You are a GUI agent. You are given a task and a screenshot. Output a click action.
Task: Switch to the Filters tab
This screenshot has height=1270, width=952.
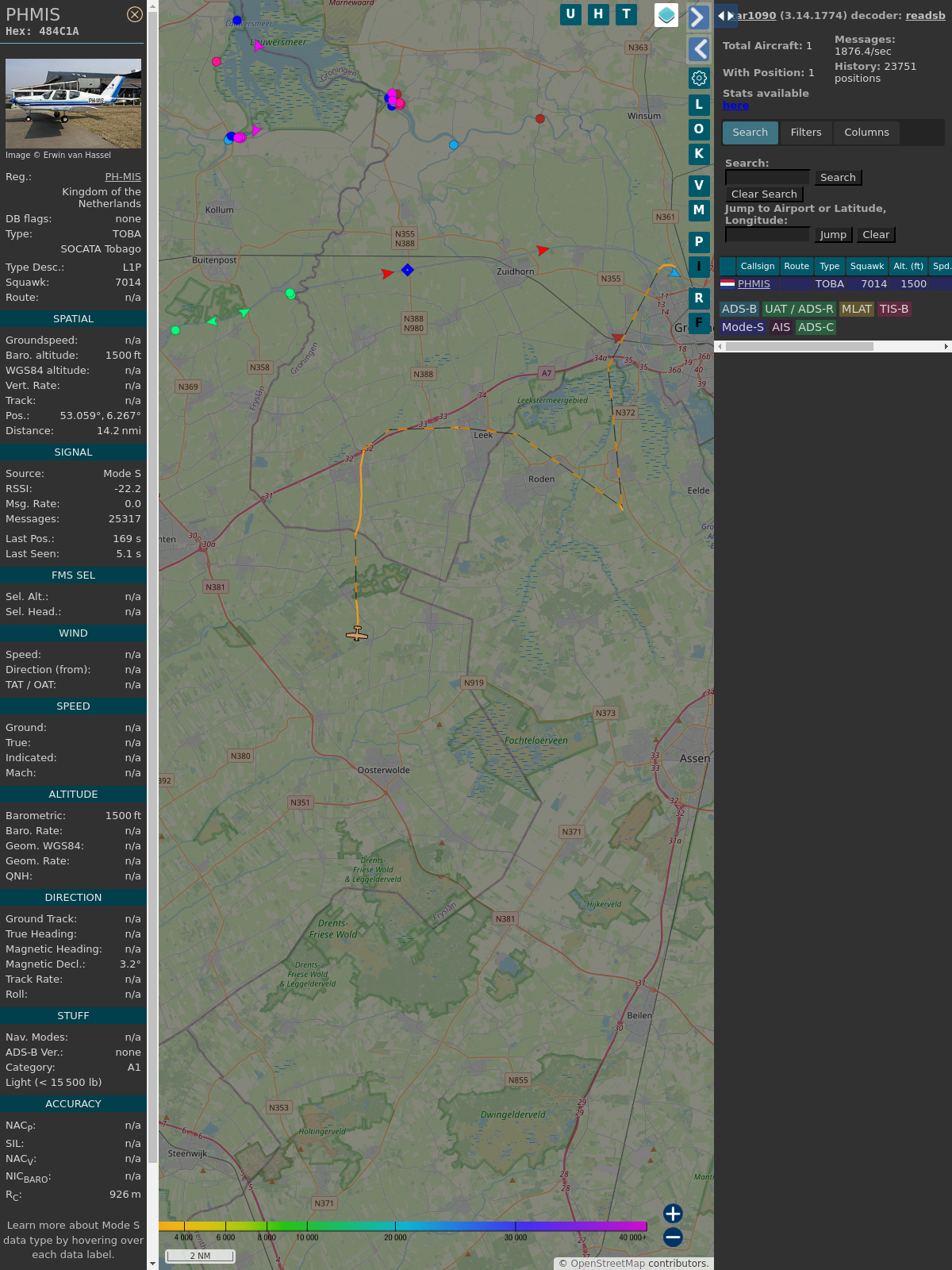pos(806,133)
